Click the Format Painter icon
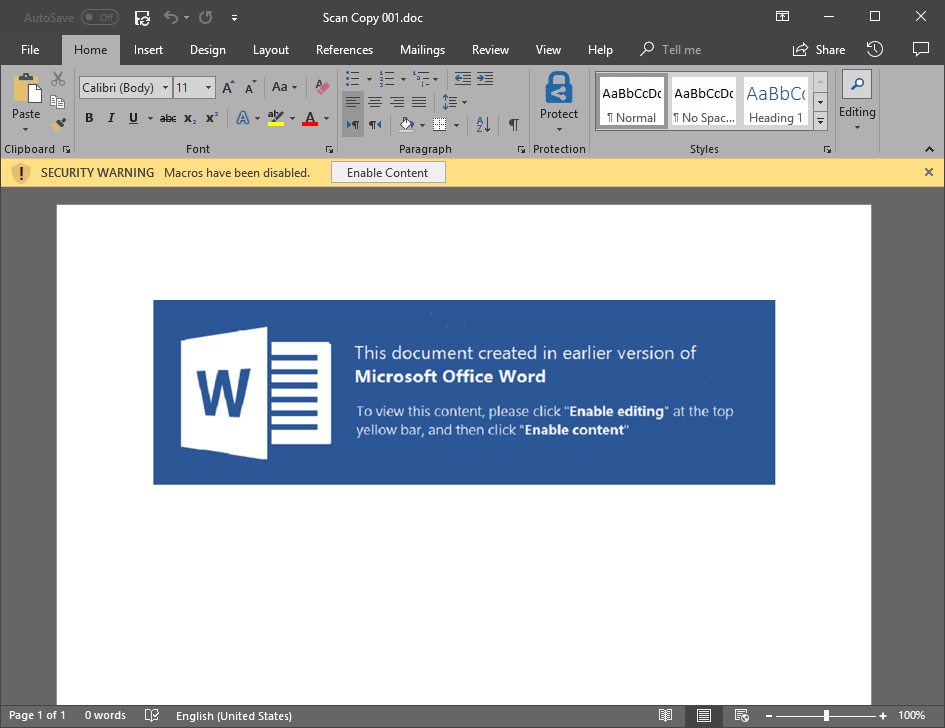This screenshot has width=945, height=728. click(58, 122)
